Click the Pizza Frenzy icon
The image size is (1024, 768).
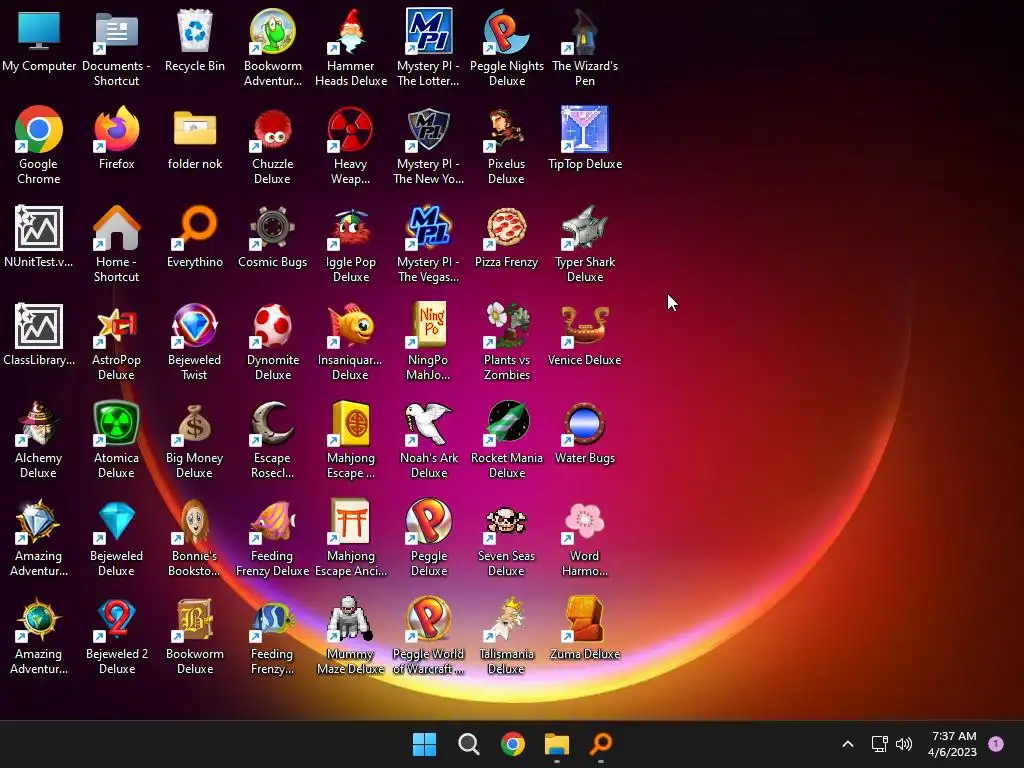pyautogui.click(x=507, y=228)
